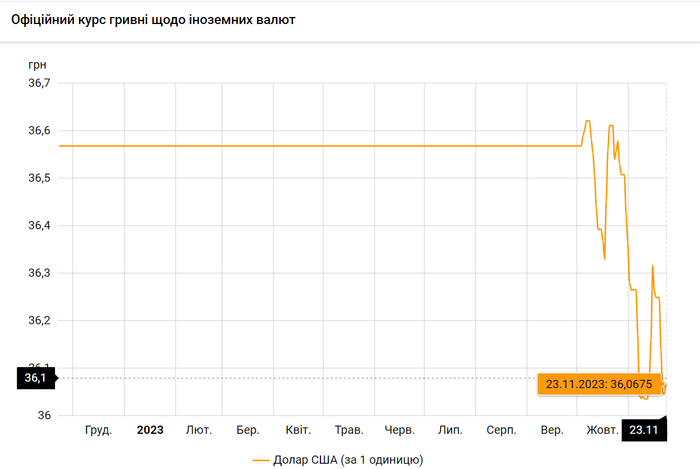700x469 pixels.
Task: Click the Лют. month axis label
Action: pyautogui.click(x=199, y=430)
